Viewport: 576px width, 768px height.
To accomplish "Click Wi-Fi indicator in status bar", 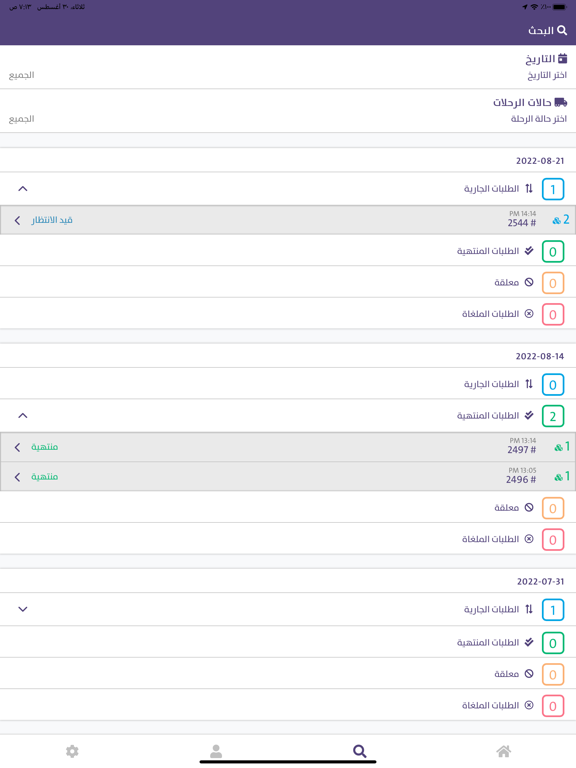I will click(534, 7).
